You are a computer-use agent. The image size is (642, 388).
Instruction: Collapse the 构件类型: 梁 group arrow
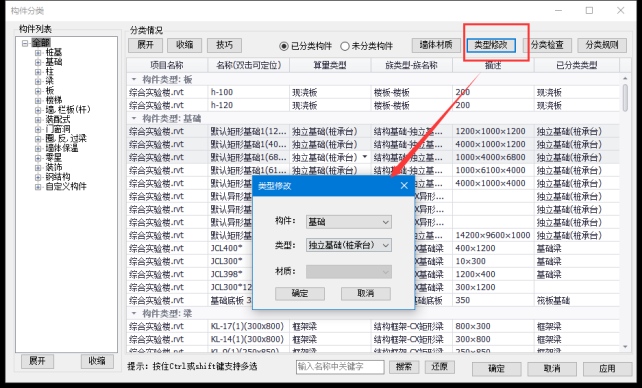click(133, 314)
